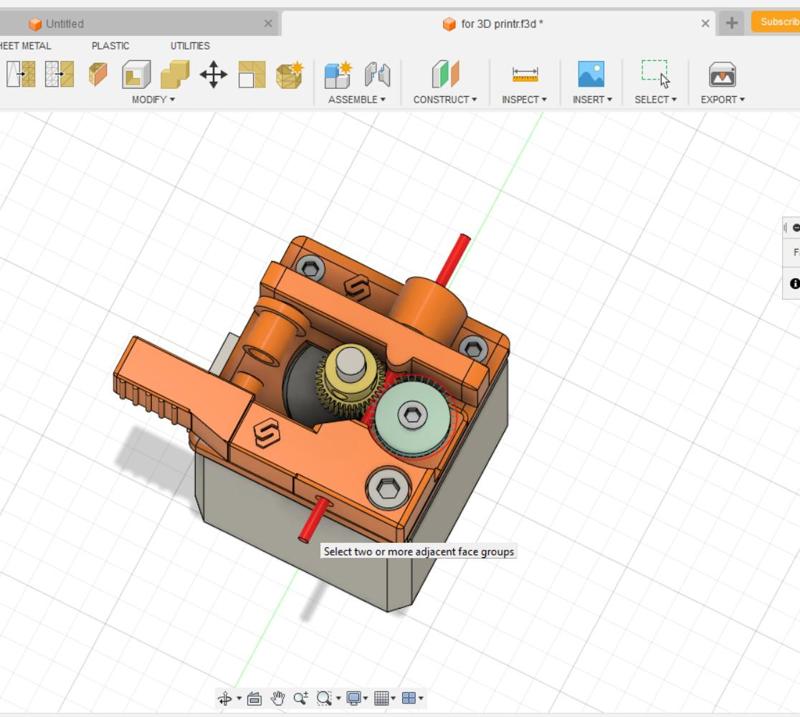Switch to the PLASTIC ribbon tab

[x=110, y=46]
